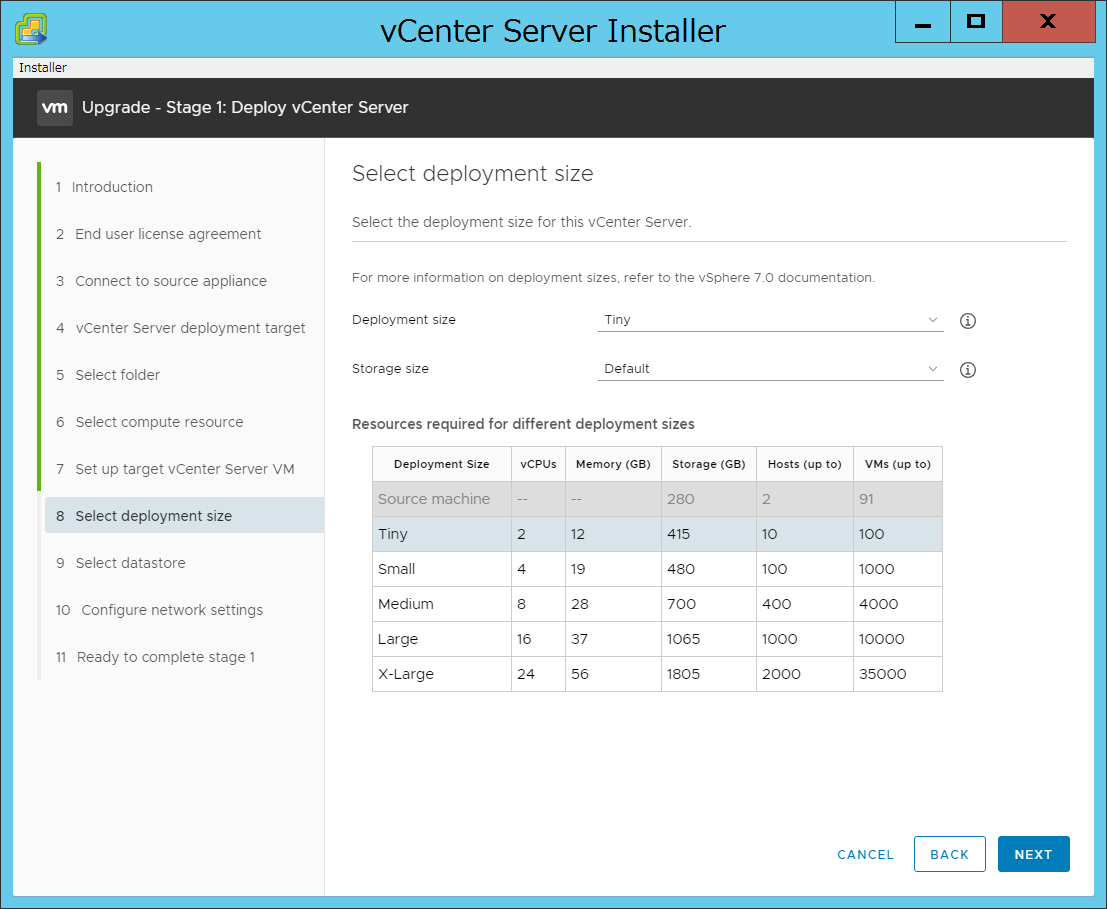Click the Large row label
Viewport: 1107px width, 909px height.
(398, 639)
